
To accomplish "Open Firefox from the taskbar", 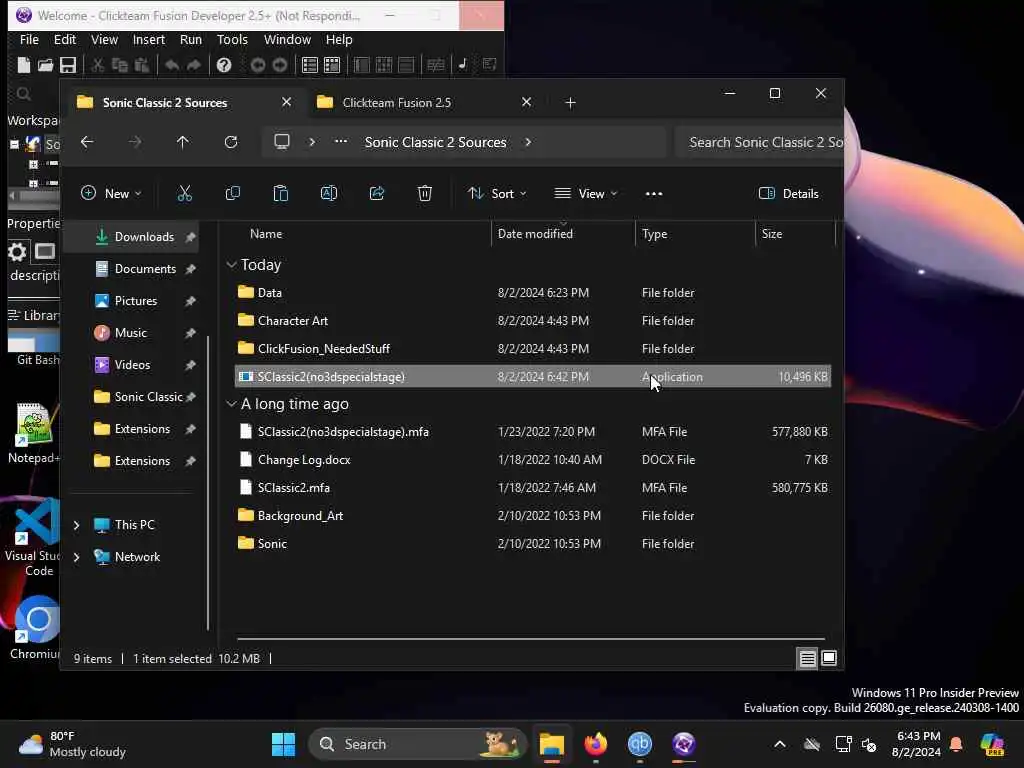I will 596,744.
